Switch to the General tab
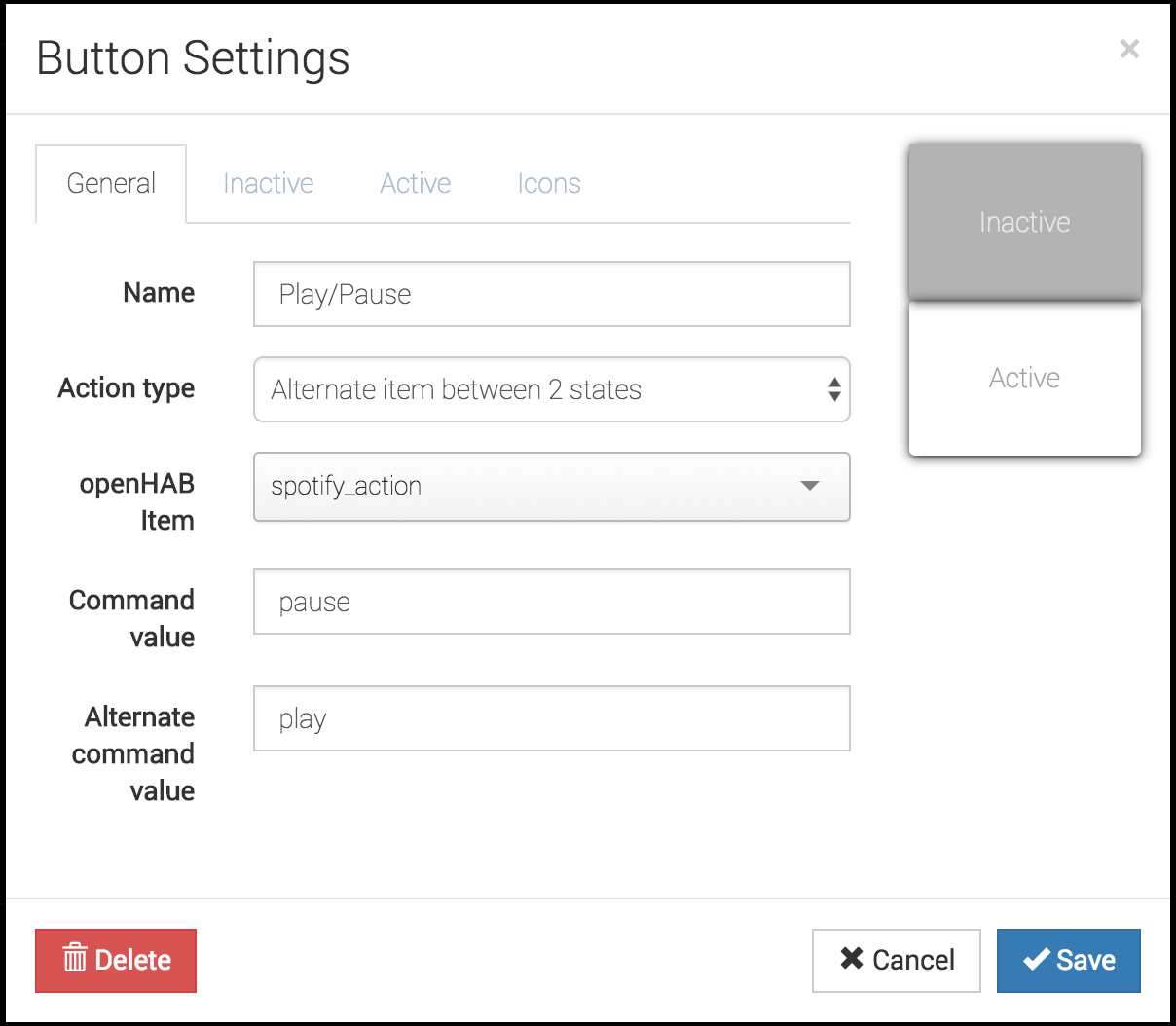1176x1026 pixels. tap(111, 184)
